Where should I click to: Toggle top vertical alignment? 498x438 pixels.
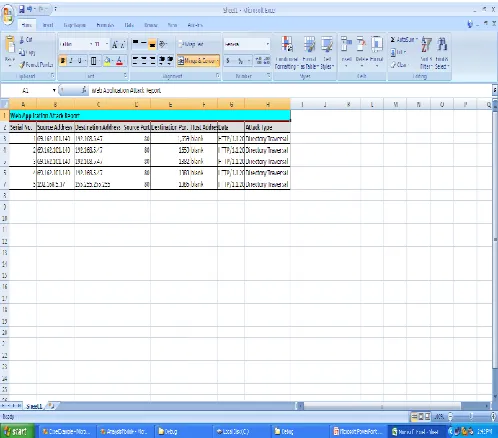click(135, 44)
